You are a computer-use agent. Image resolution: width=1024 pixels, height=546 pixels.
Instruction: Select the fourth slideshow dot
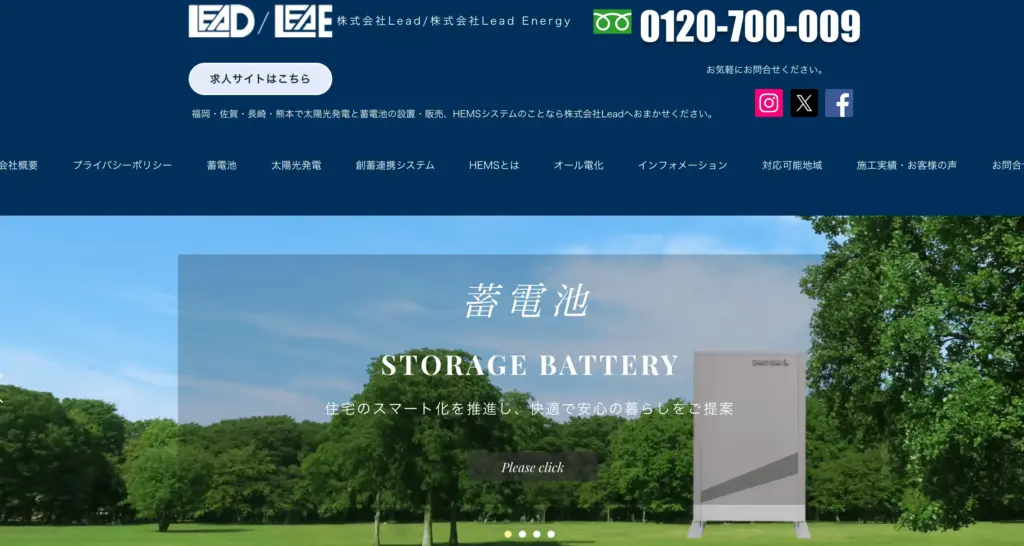pos(551,534)
